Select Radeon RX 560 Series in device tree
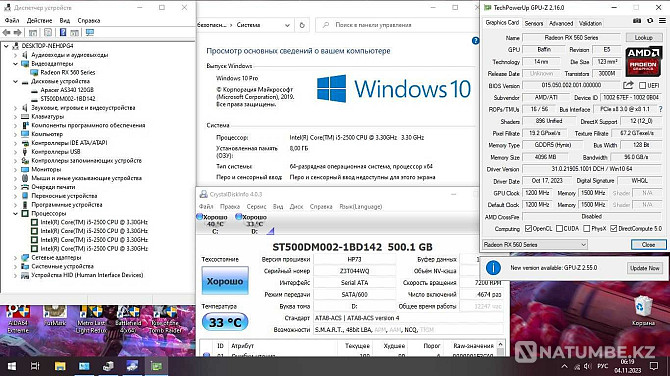 point(68,72)
